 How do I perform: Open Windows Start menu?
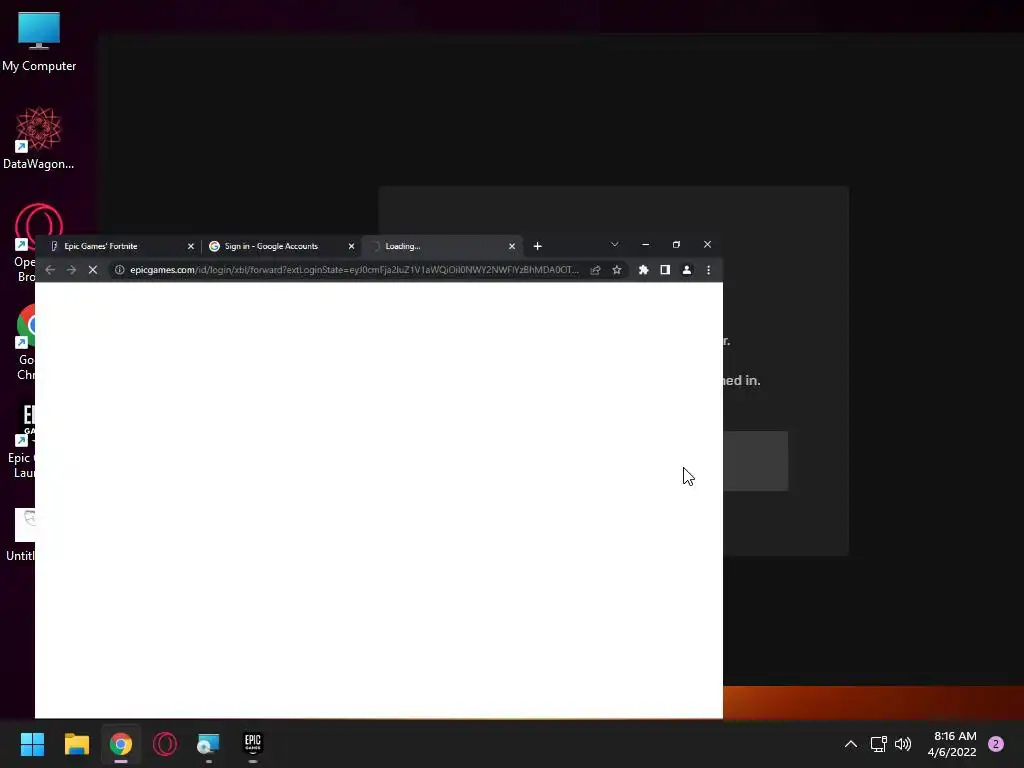32,744
